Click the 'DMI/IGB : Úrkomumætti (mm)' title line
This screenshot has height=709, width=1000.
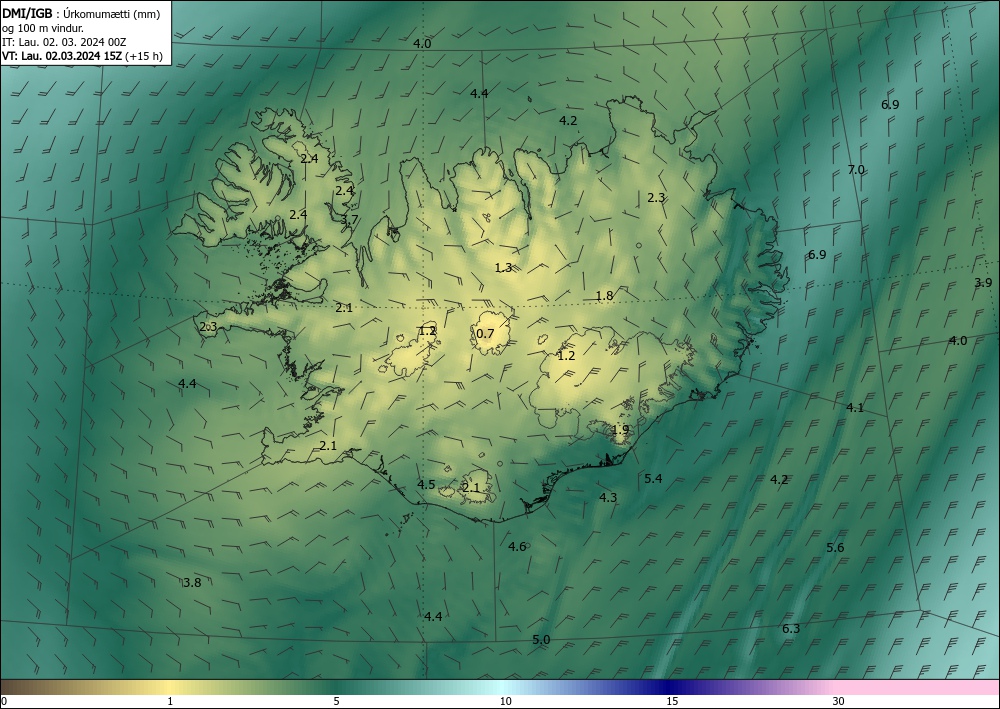(81, 14)
